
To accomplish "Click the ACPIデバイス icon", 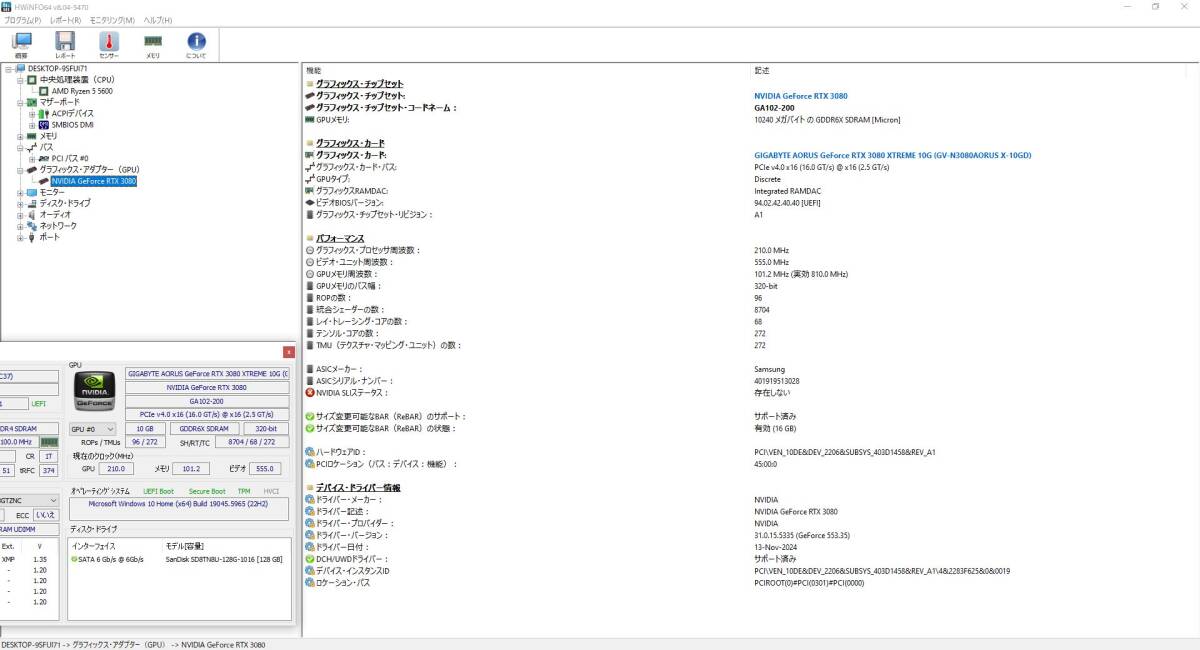I will (44, 113).
